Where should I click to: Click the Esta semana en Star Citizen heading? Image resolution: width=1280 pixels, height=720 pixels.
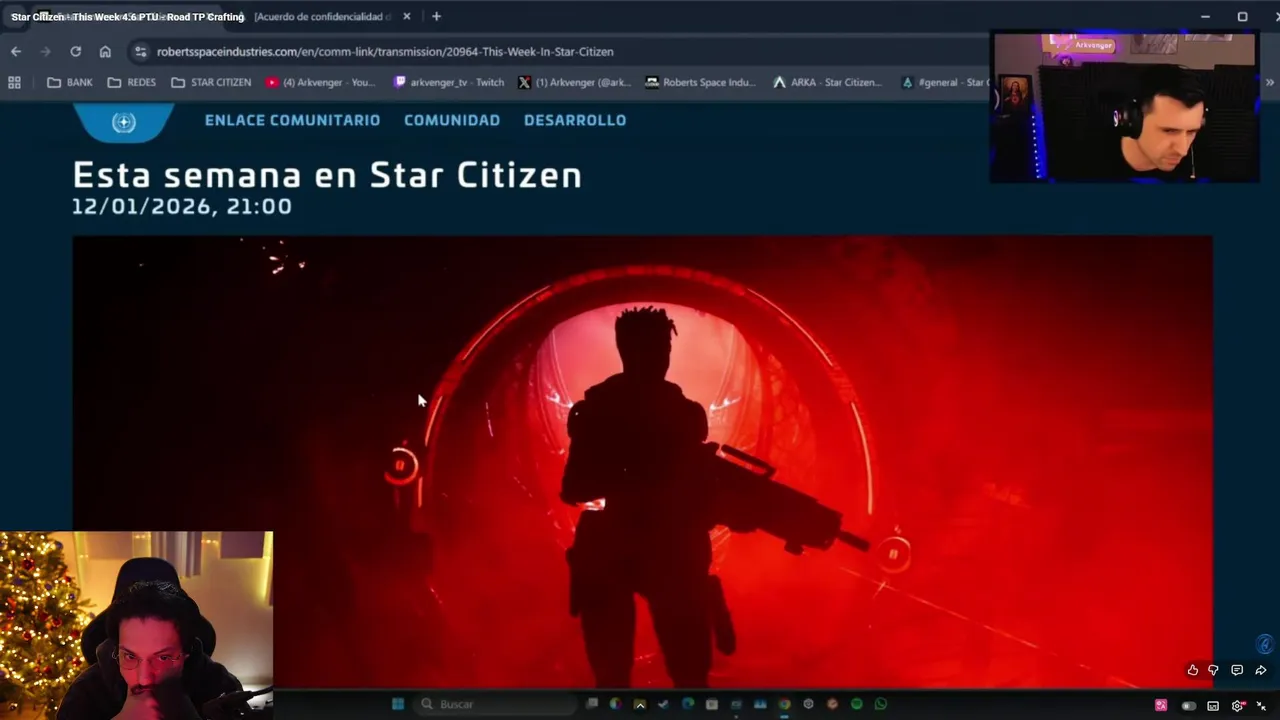pos(327,175)
